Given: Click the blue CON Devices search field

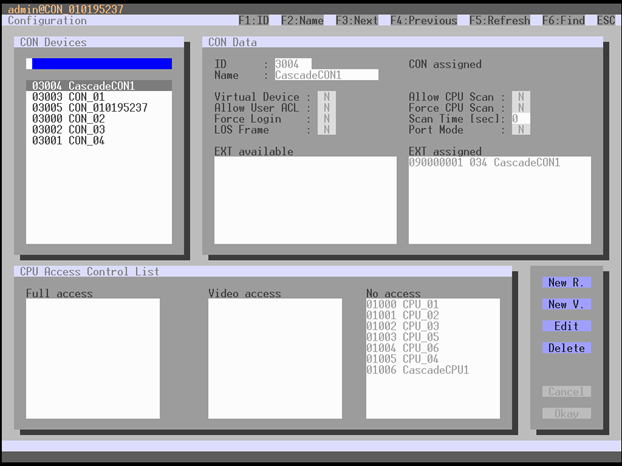Looking at the screenshot, I should [99, 63].
